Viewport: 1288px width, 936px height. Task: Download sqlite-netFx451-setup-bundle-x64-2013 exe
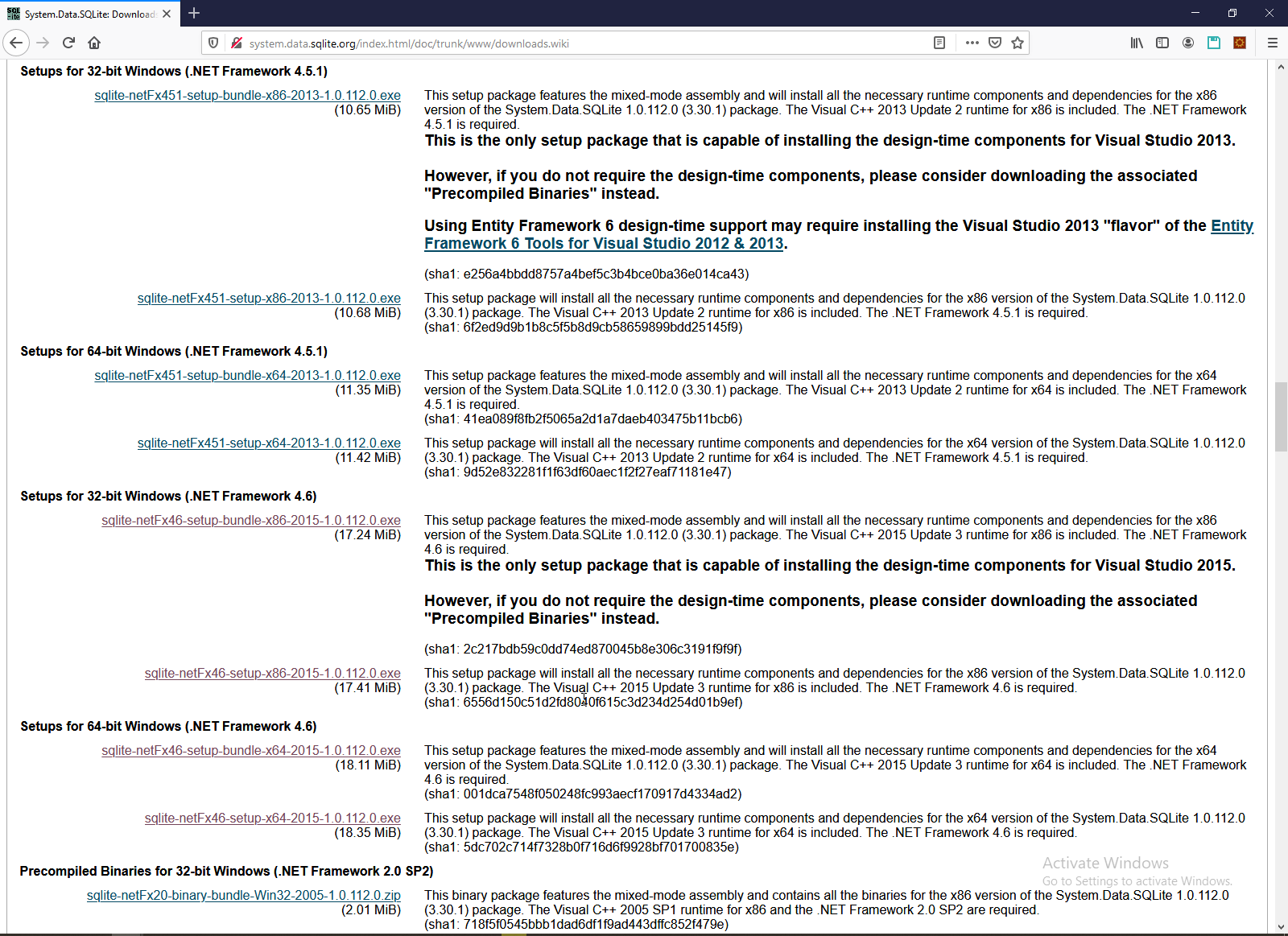247,376
